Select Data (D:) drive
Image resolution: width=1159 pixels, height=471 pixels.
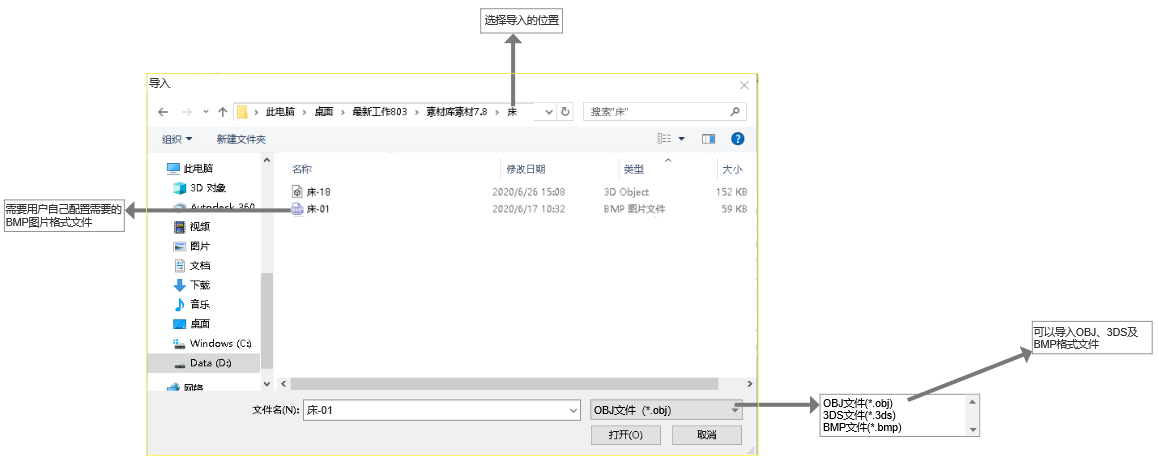204,362
